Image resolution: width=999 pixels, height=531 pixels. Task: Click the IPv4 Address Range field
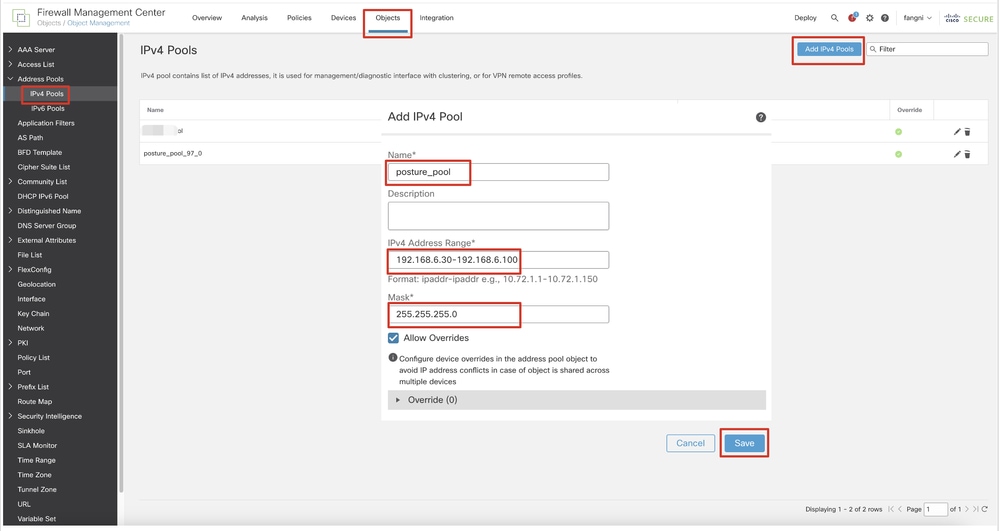point(498,260)
